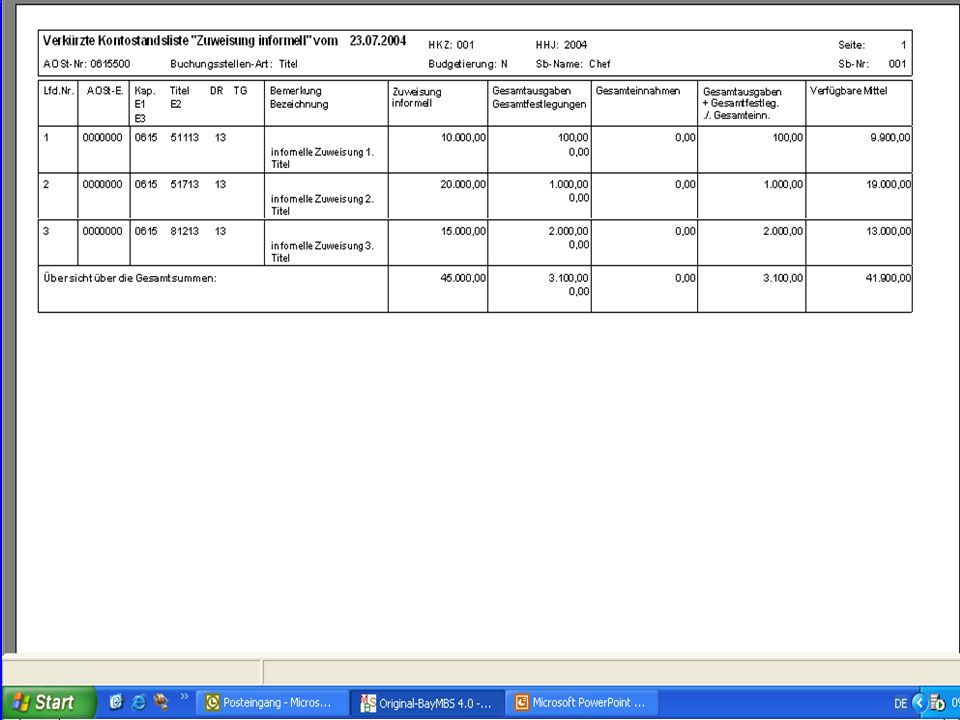This screenshot has height=720, width=960.
Task: Click the 'Seite: 1' page indicator
Action: pyautogui.click(x=872, y=45)
